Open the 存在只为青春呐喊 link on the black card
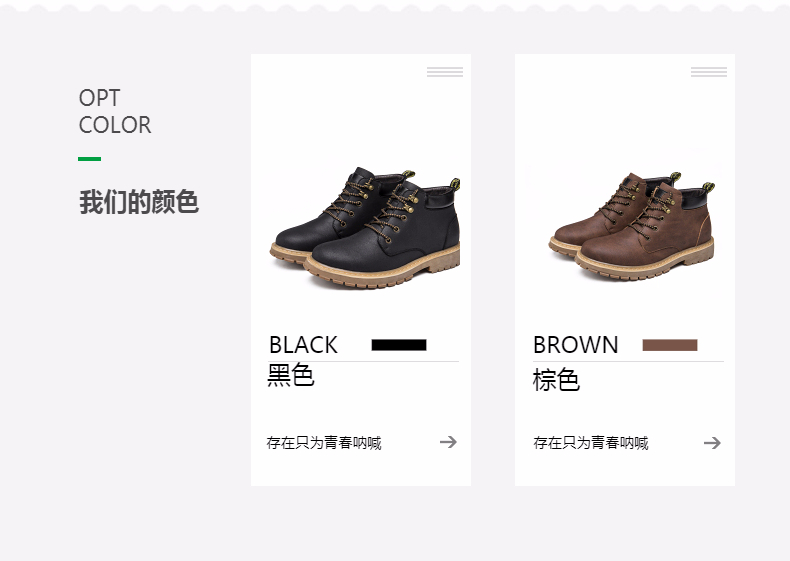The image size is (790, 561). coord(324,443)
